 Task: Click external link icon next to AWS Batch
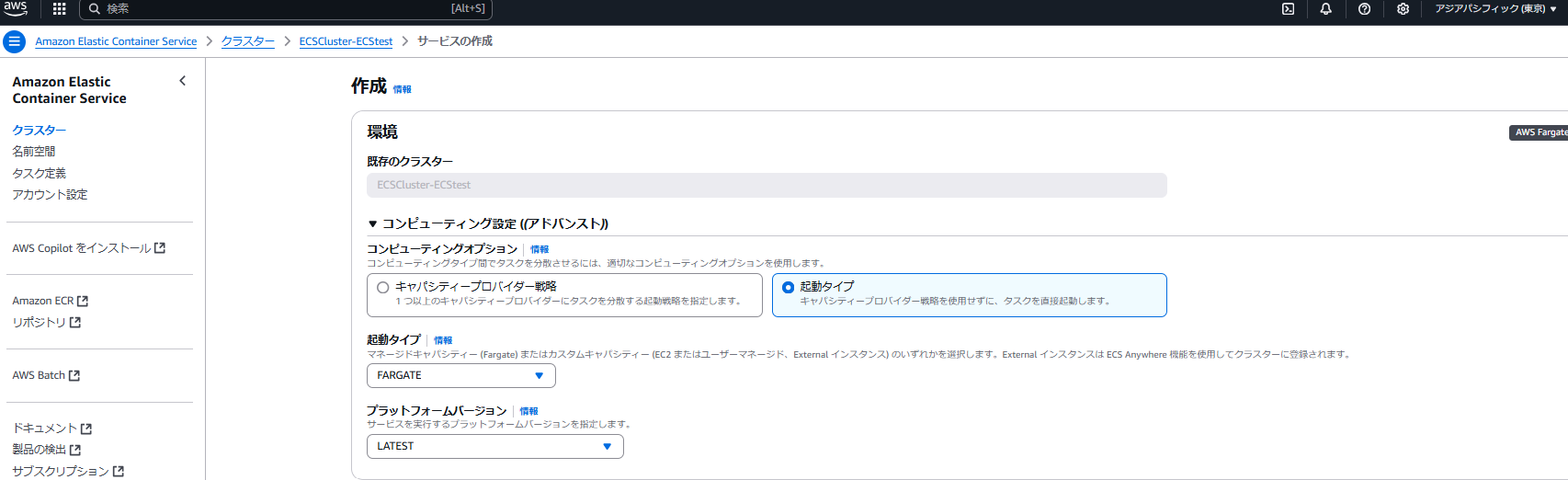point(74,375)
